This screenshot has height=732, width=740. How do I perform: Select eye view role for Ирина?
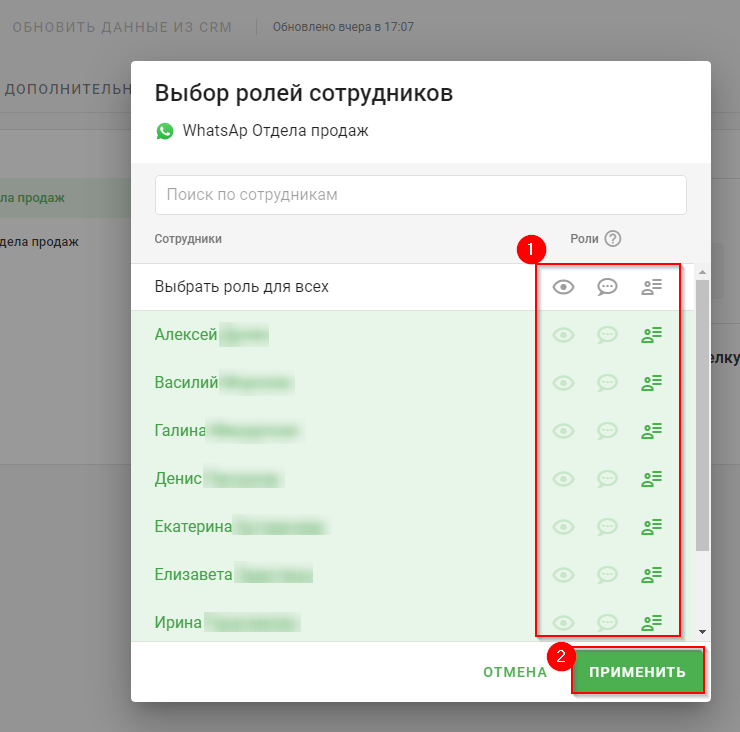click(563, 623)
